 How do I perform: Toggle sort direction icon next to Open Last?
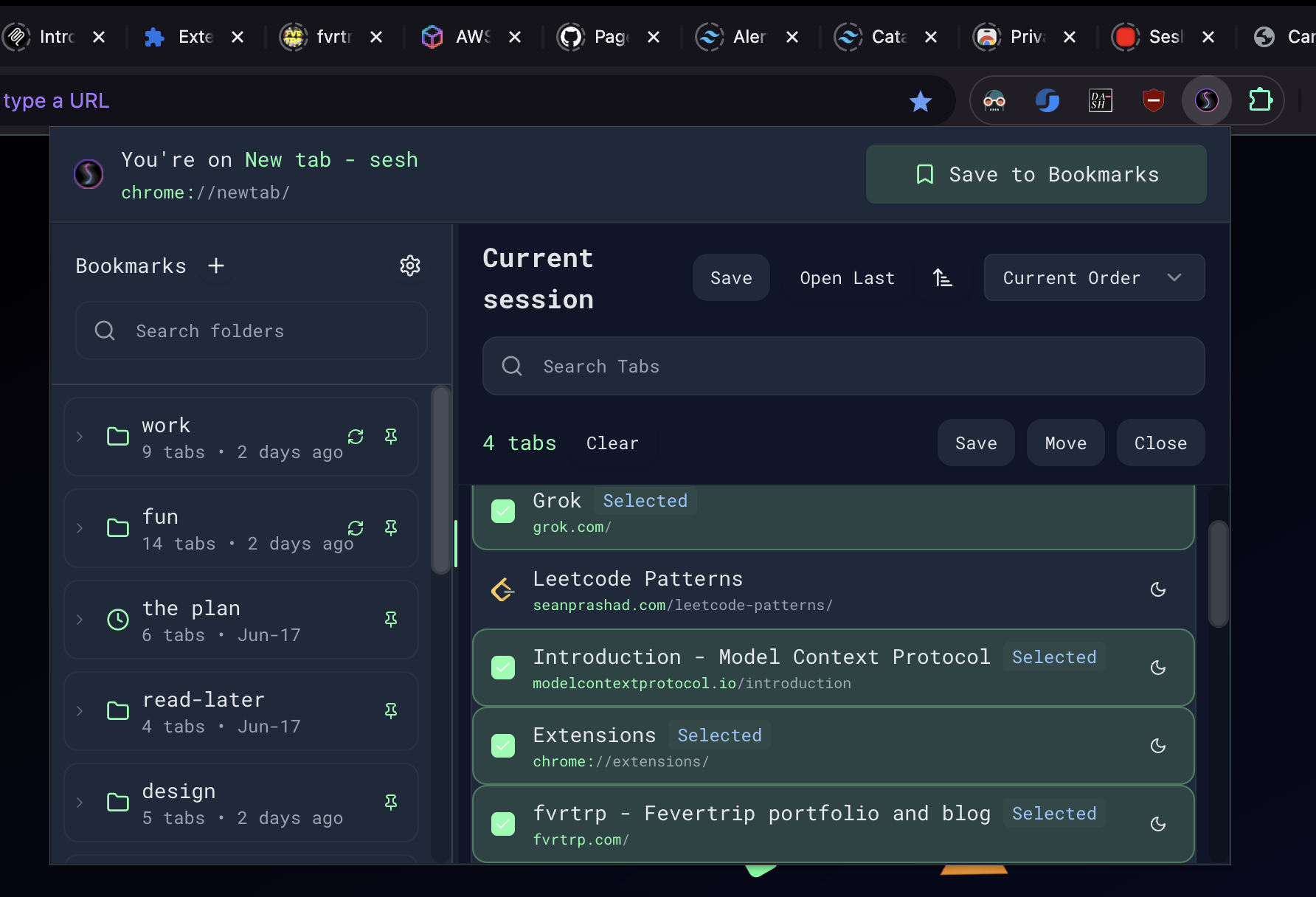(x=942, y=277)
